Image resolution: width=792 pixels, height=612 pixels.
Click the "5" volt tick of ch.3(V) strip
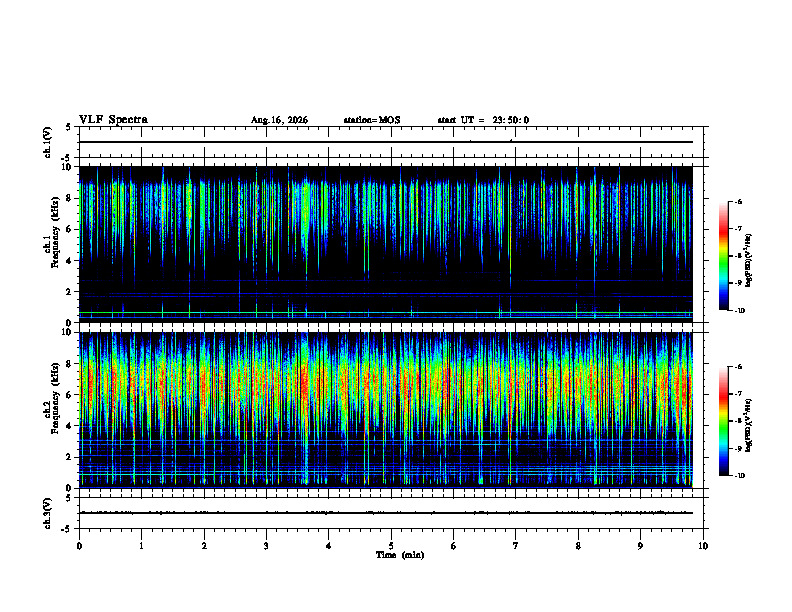[69, 498]
